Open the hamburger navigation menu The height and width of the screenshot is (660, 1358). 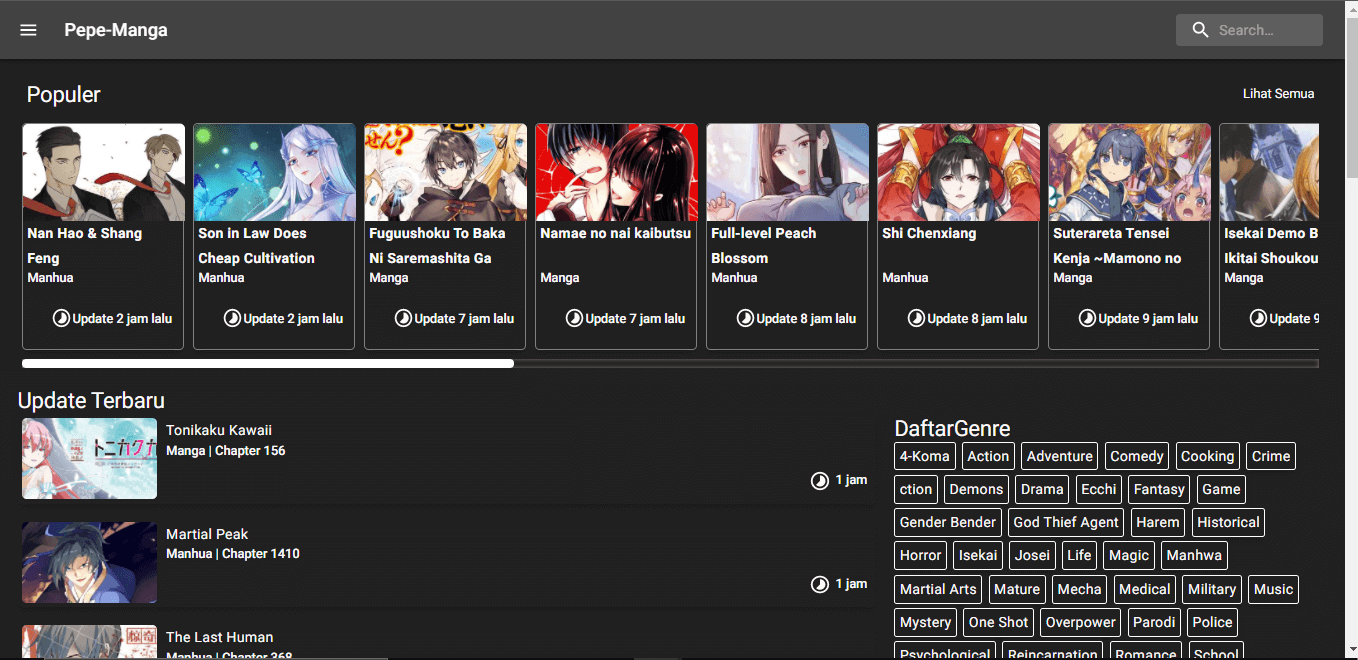click(x=28, y=30)
